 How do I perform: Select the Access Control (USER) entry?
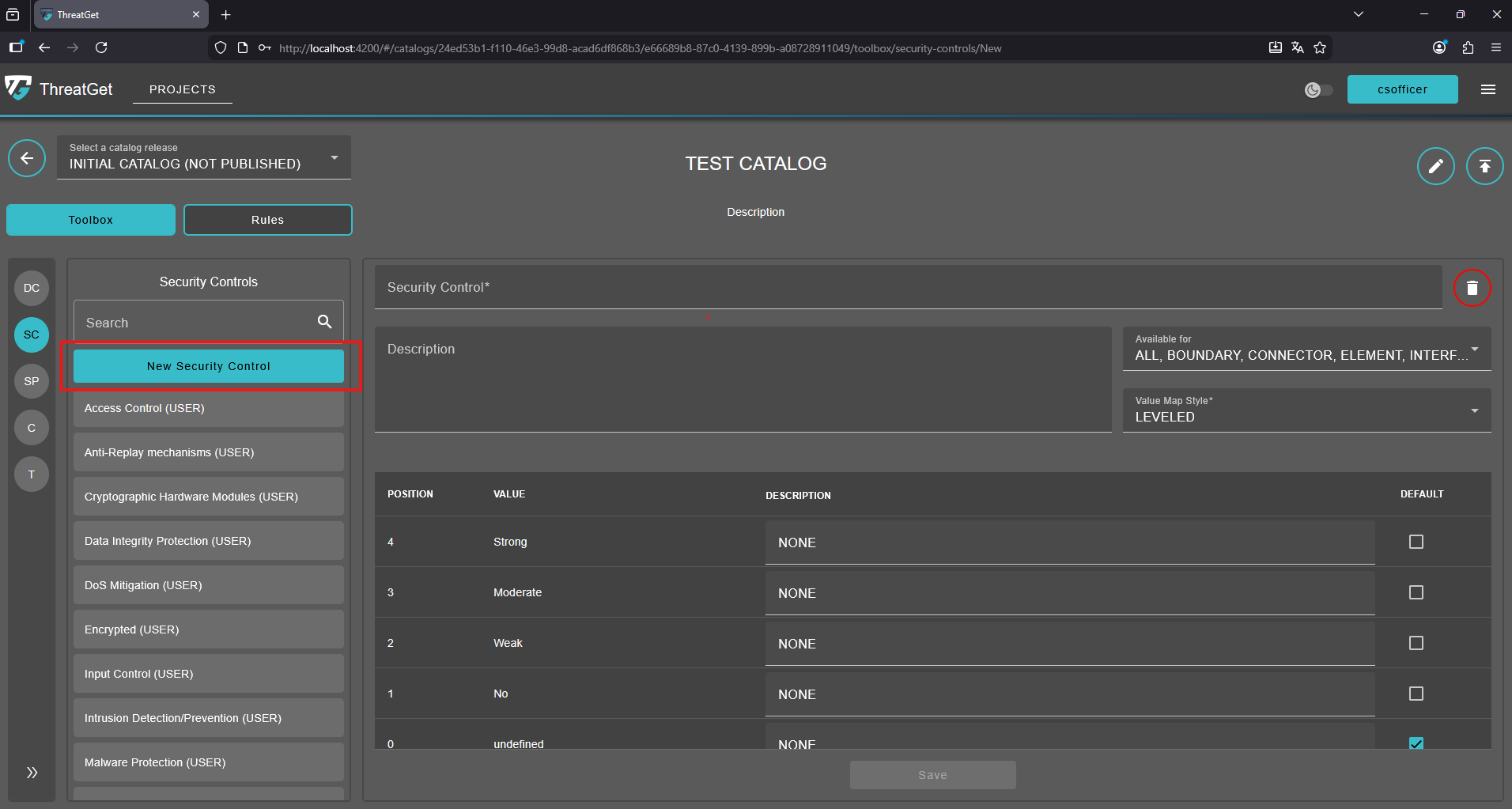click(x=208, y=408)
